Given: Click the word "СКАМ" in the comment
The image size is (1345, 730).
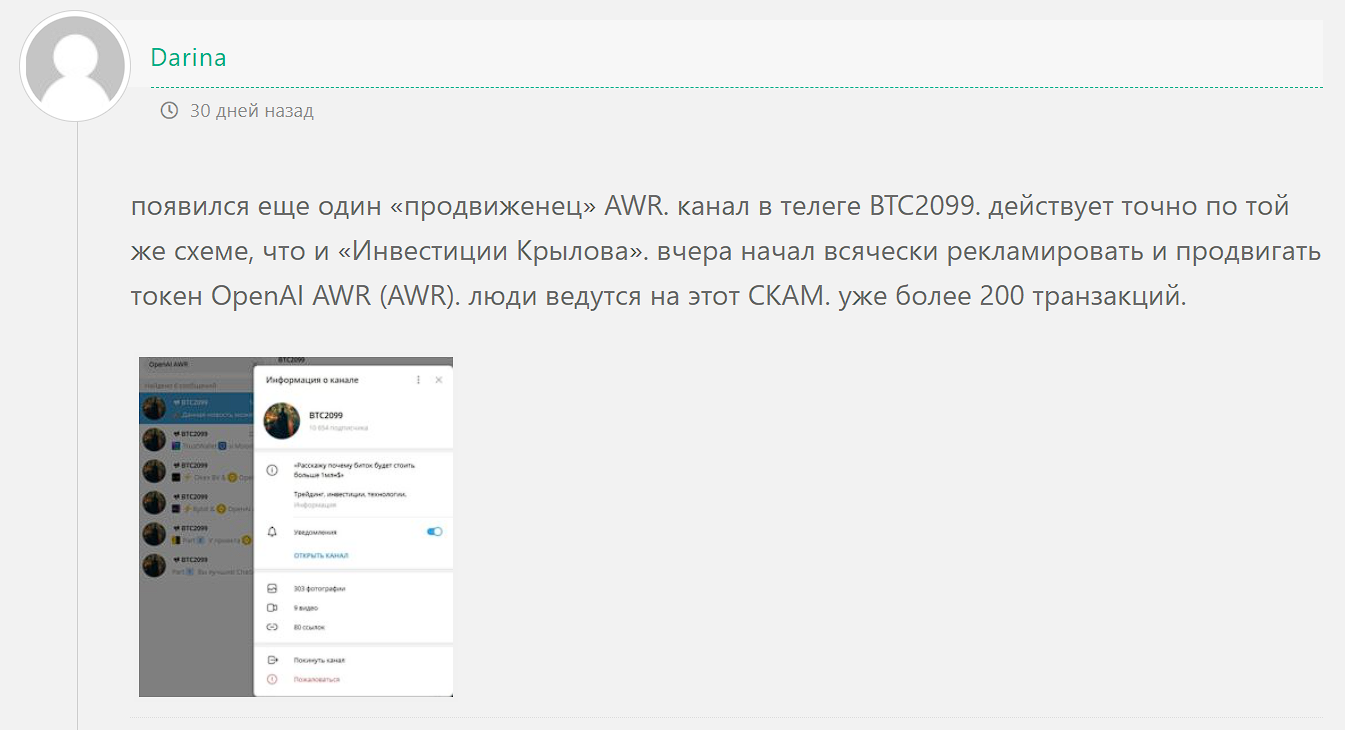Looking at the screenshot, I should tap(785, 297).
